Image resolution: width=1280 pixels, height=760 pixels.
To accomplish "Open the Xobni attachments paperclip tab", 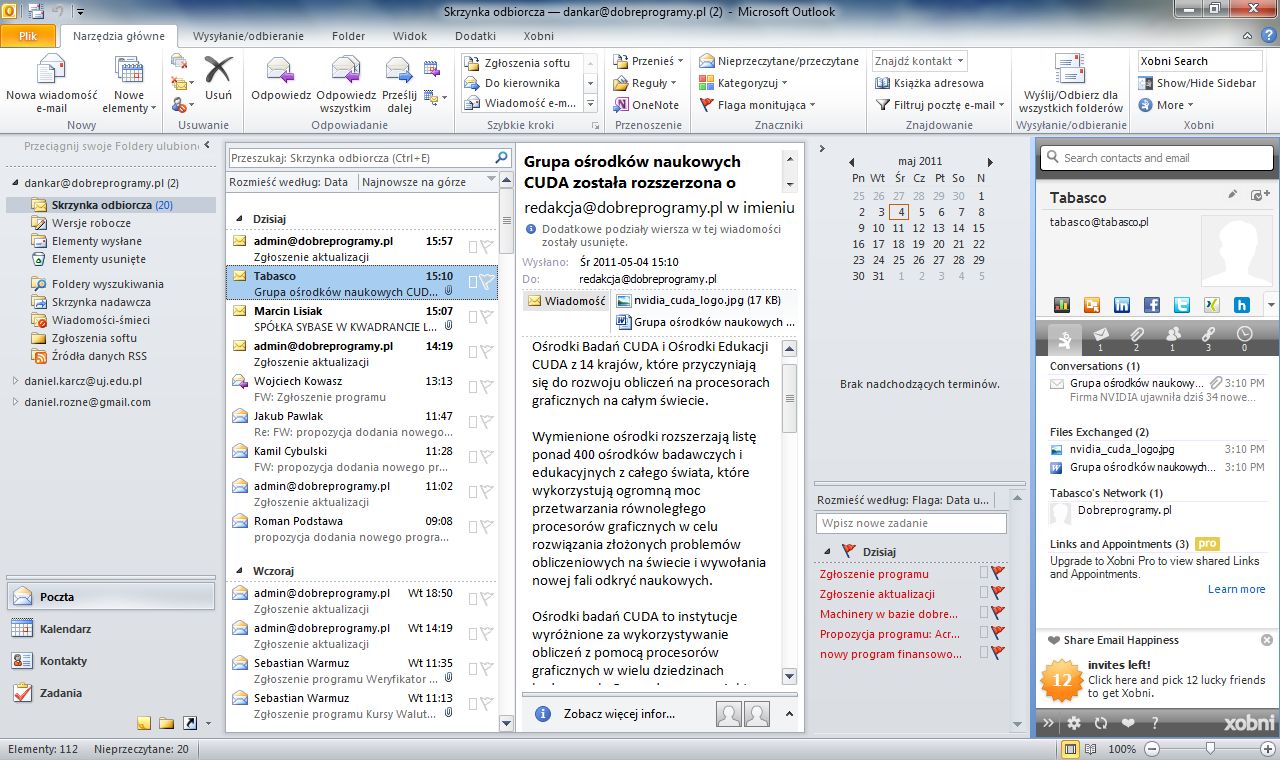I will tap(1136, 338).
